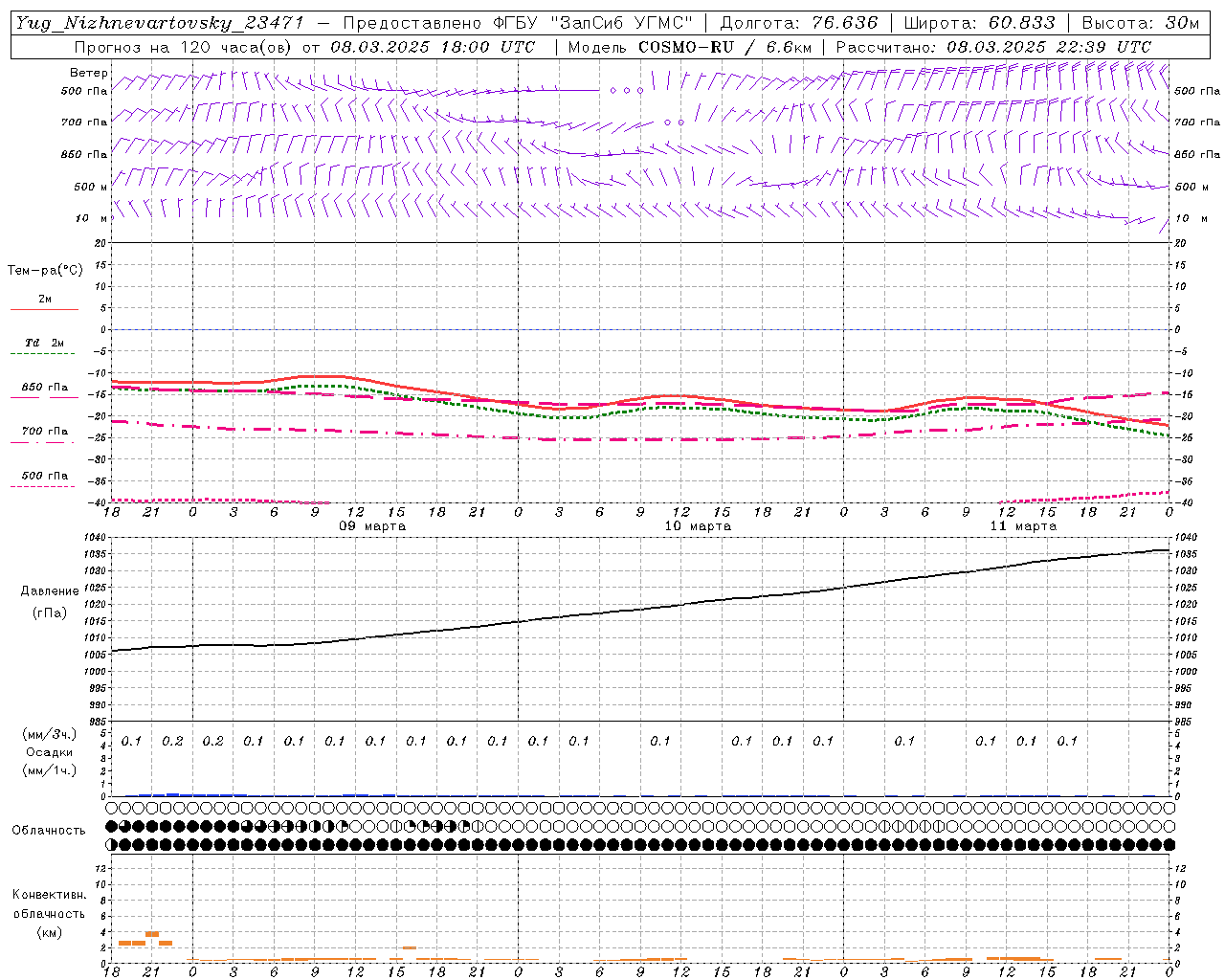This screenshot has width=1225, height=980.
Task: Click the model name COSMO-RU / 6.6км
Action: [x=724, y=47]
